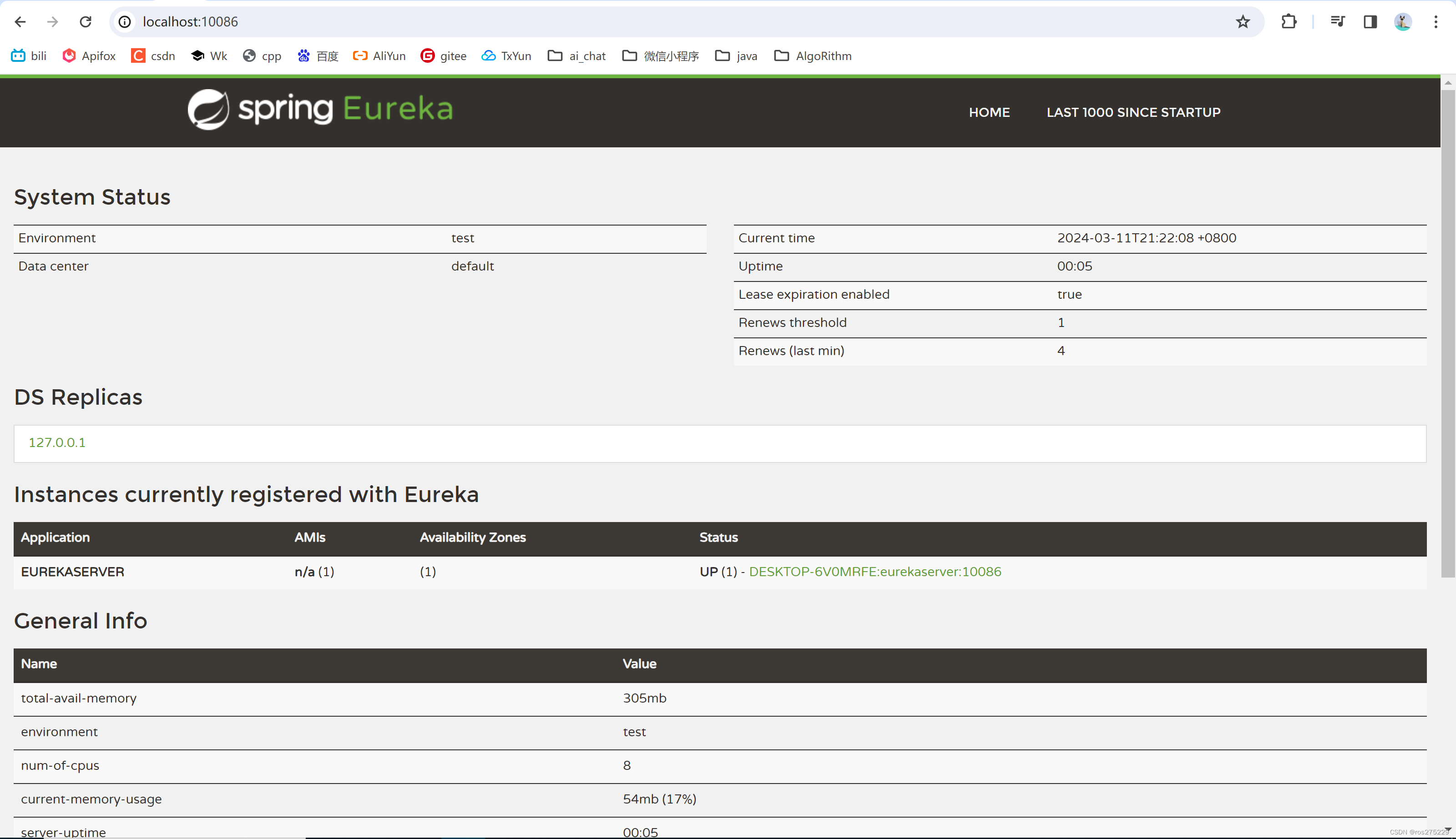Open DESKTOP-6V0MRFE:eurekaserver:10086 instance link
The image size is (1456, 839).
[x=875, y=572]
